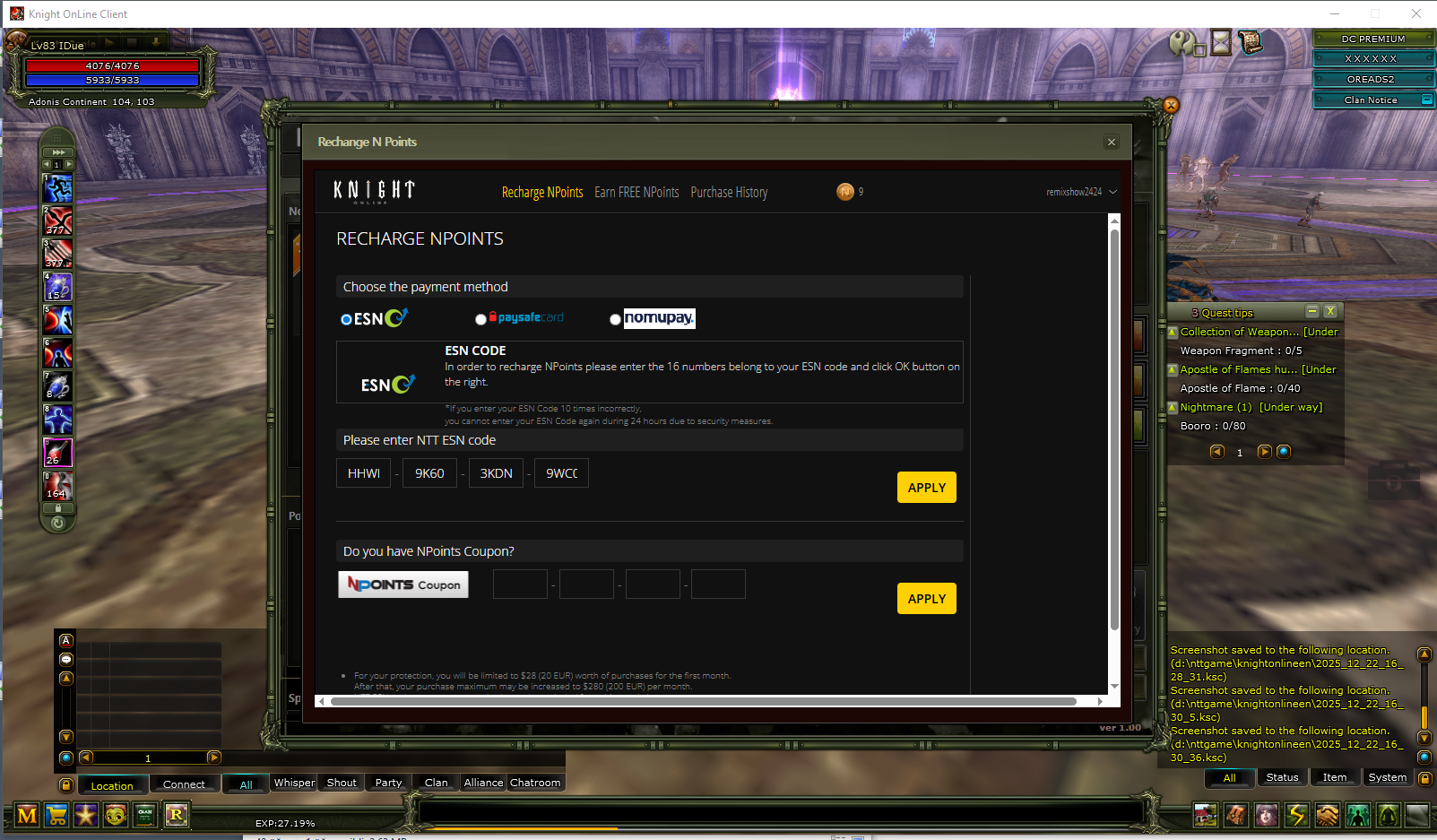1437x840 pixels.
Task: Toggle the blue orb in chat panel
Action: pyautogui.click(x=65, y=758)
